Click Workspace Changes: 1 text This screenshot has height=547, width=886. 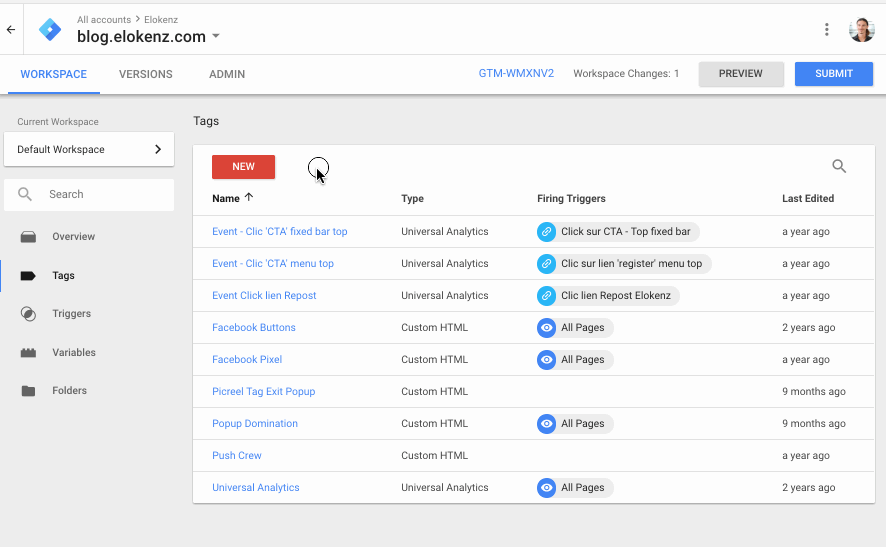tap(626, 73)
